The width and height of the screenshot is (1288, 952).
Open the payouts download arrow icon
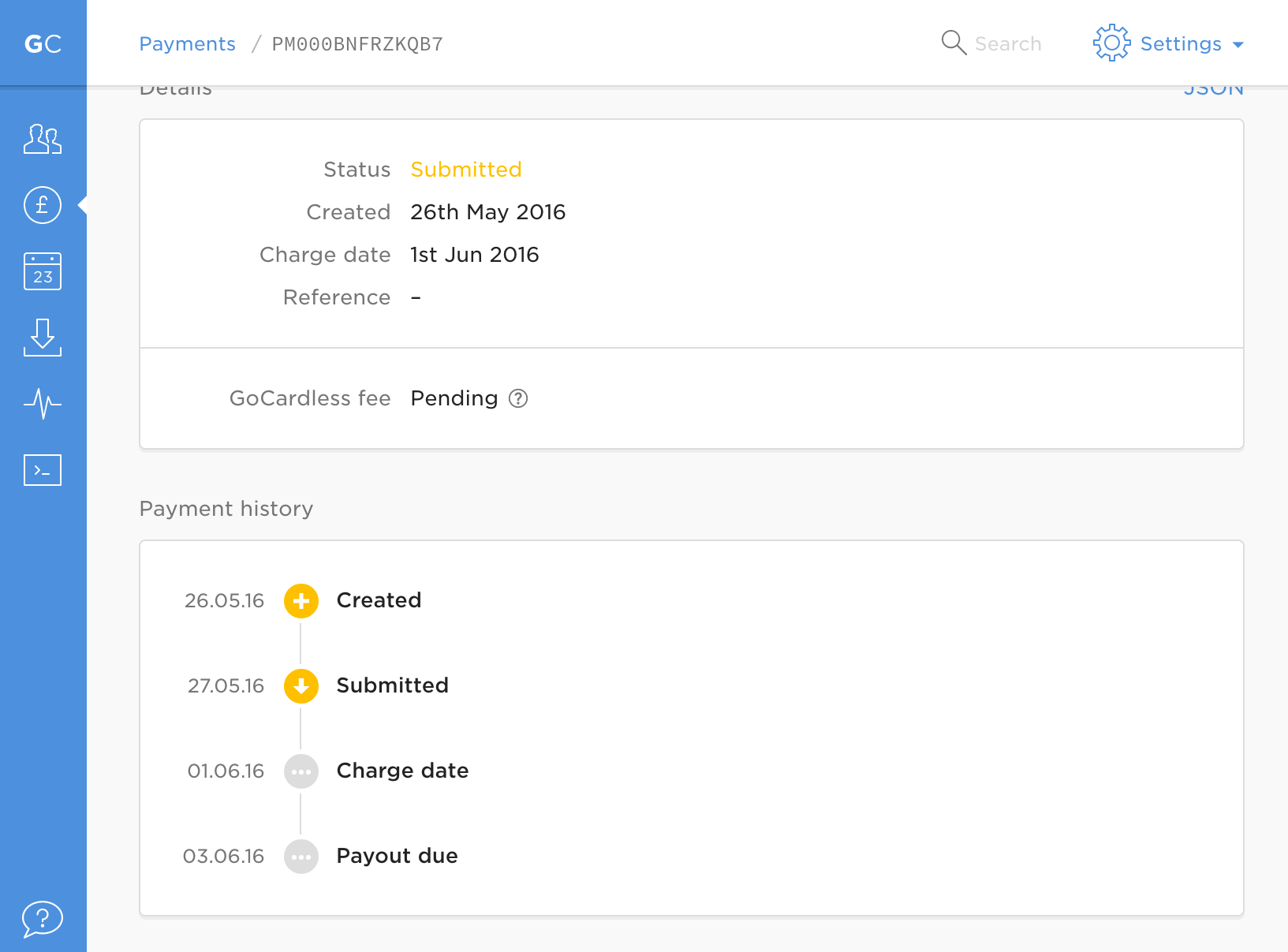point(43,338)
